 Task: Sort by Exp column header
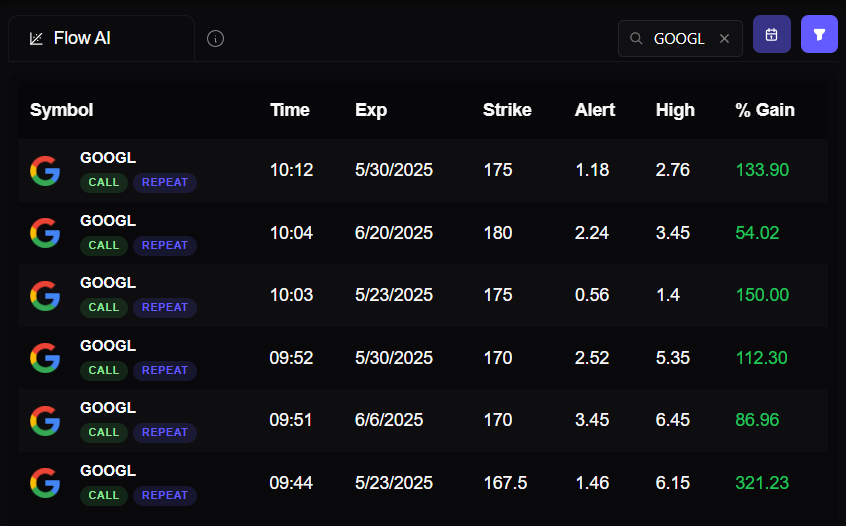click(371, 110)
